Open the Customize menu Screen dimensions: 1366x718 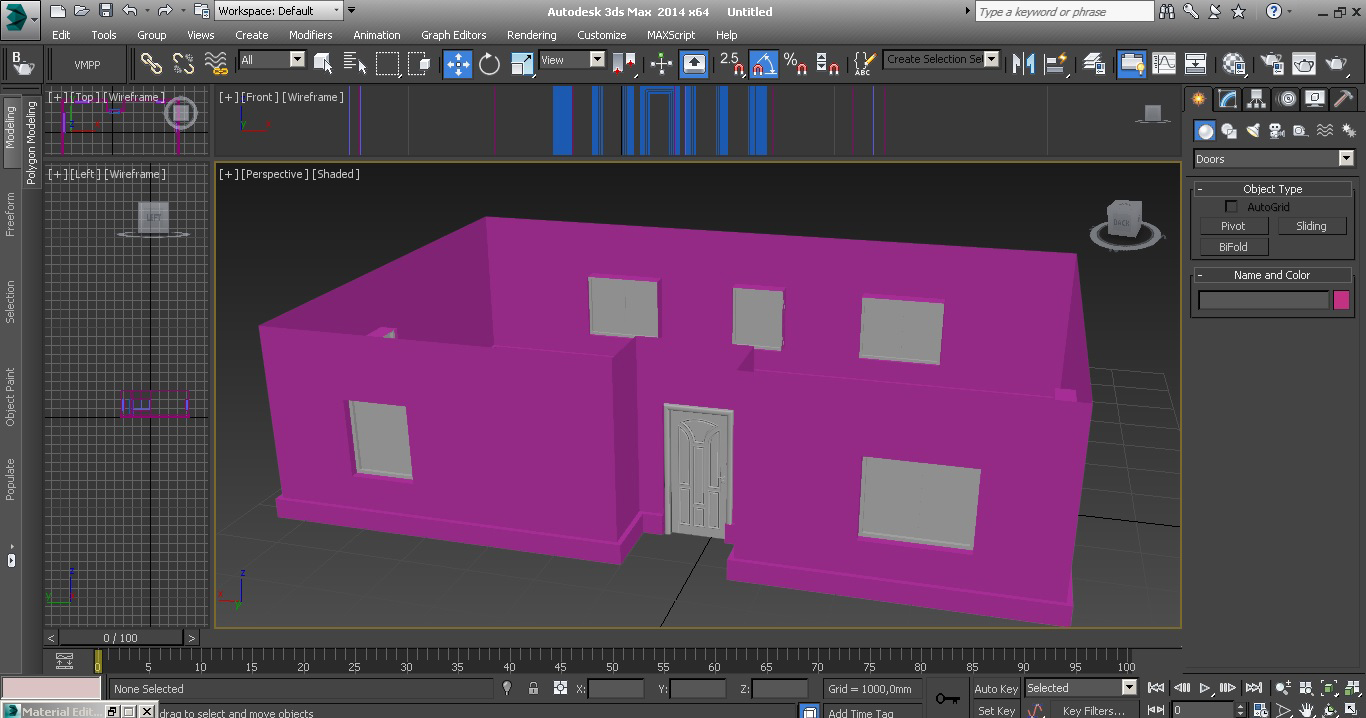[x=602, y=34]
